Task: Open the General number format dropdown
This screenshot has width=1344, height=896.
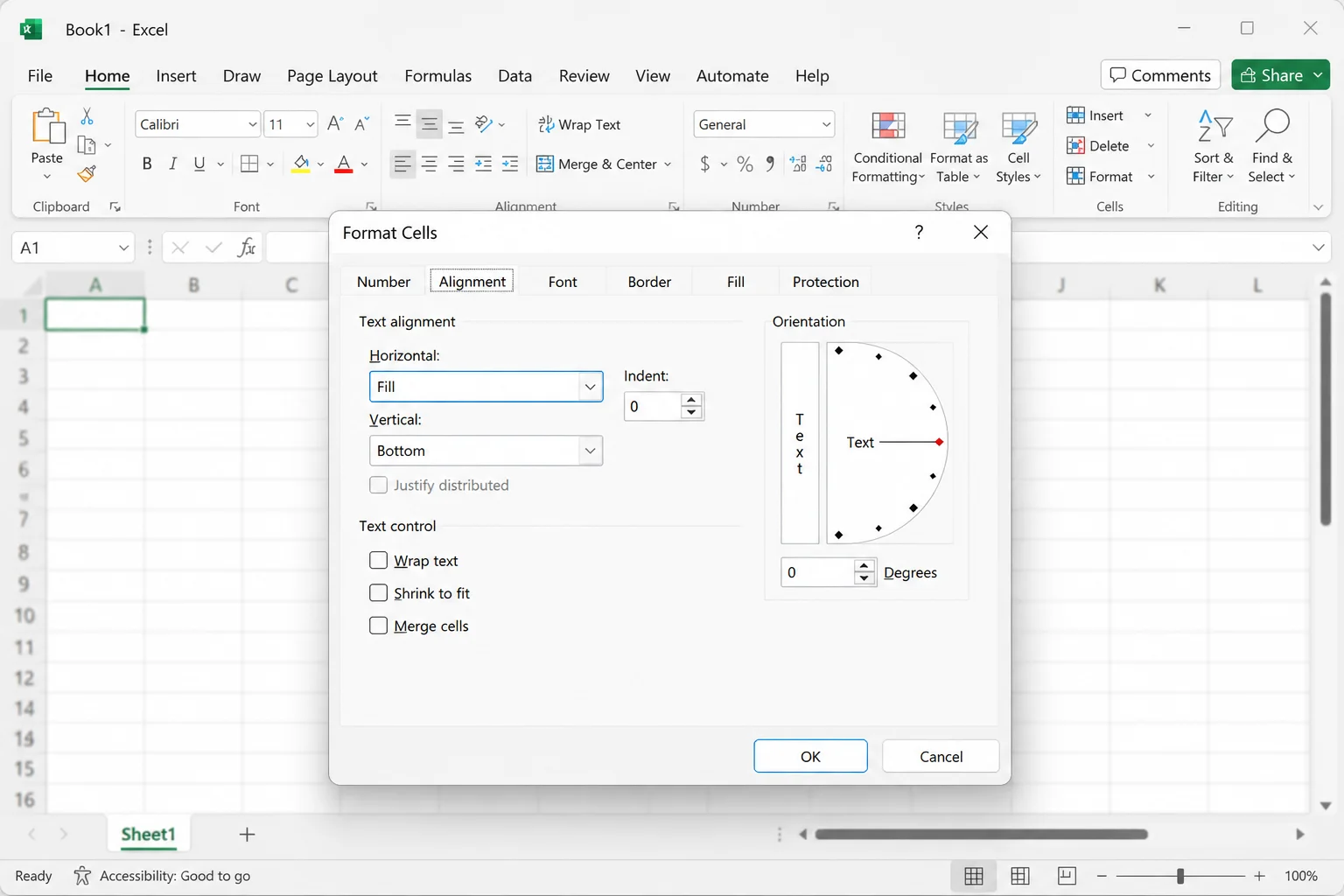Action: (x=826, y=124)
